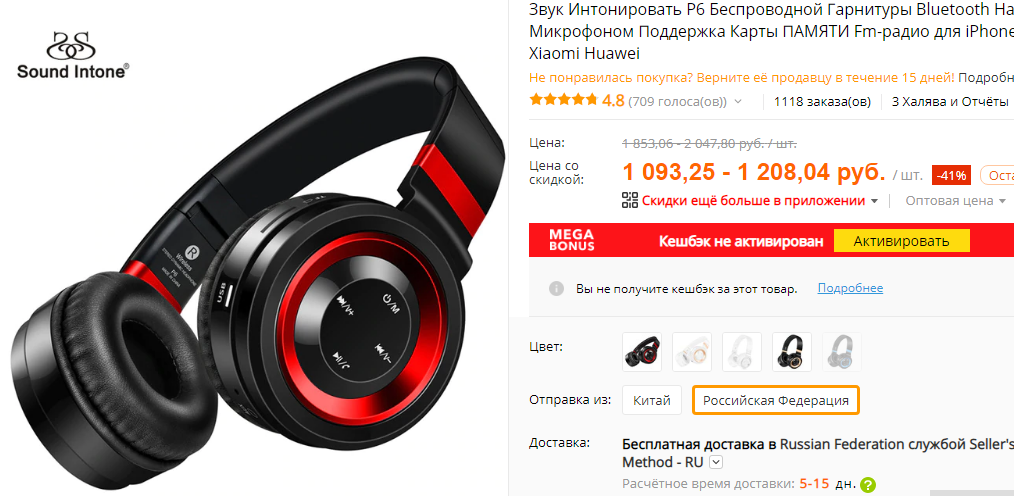Open the 3 Халява и Отчёты tab
Image resolution: width=1014 pixels, height=496 pixels.
tap(950, 102)
